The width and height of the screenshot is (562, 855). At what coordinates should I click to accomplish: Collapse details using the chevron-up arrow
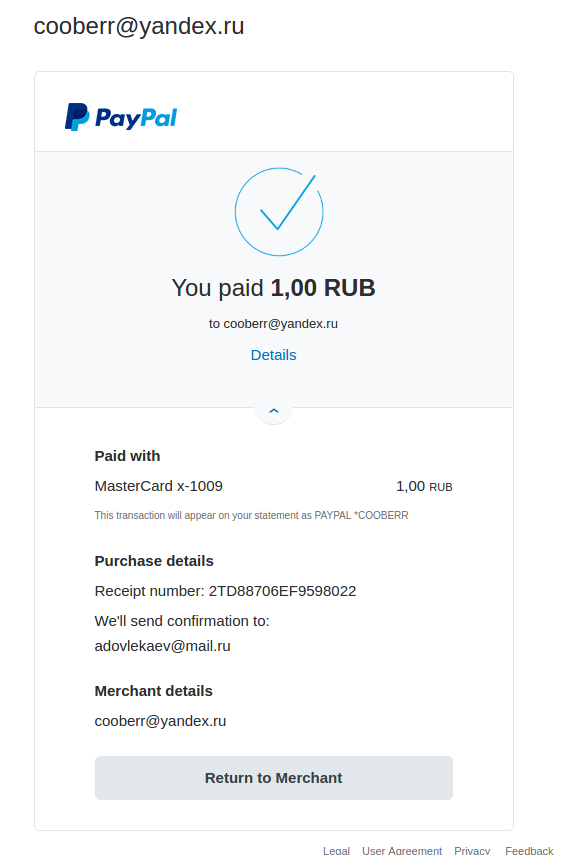(274, 411)
